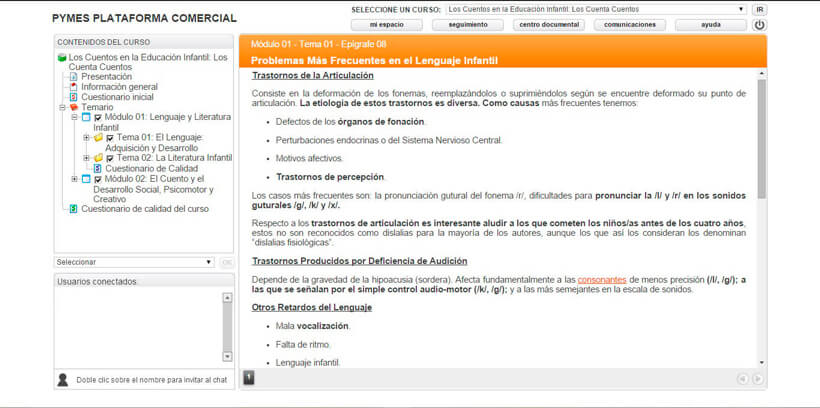The image size is (820, 408).
Task: Toggle the Tema 01 checkbox
Action: 110,138
